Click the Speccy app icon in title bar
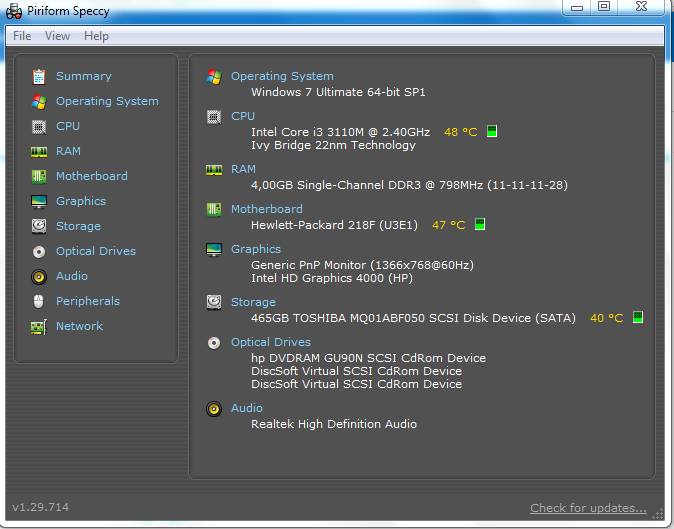Image resolution: width=674 pixels, height=529 pixels. 14,11
